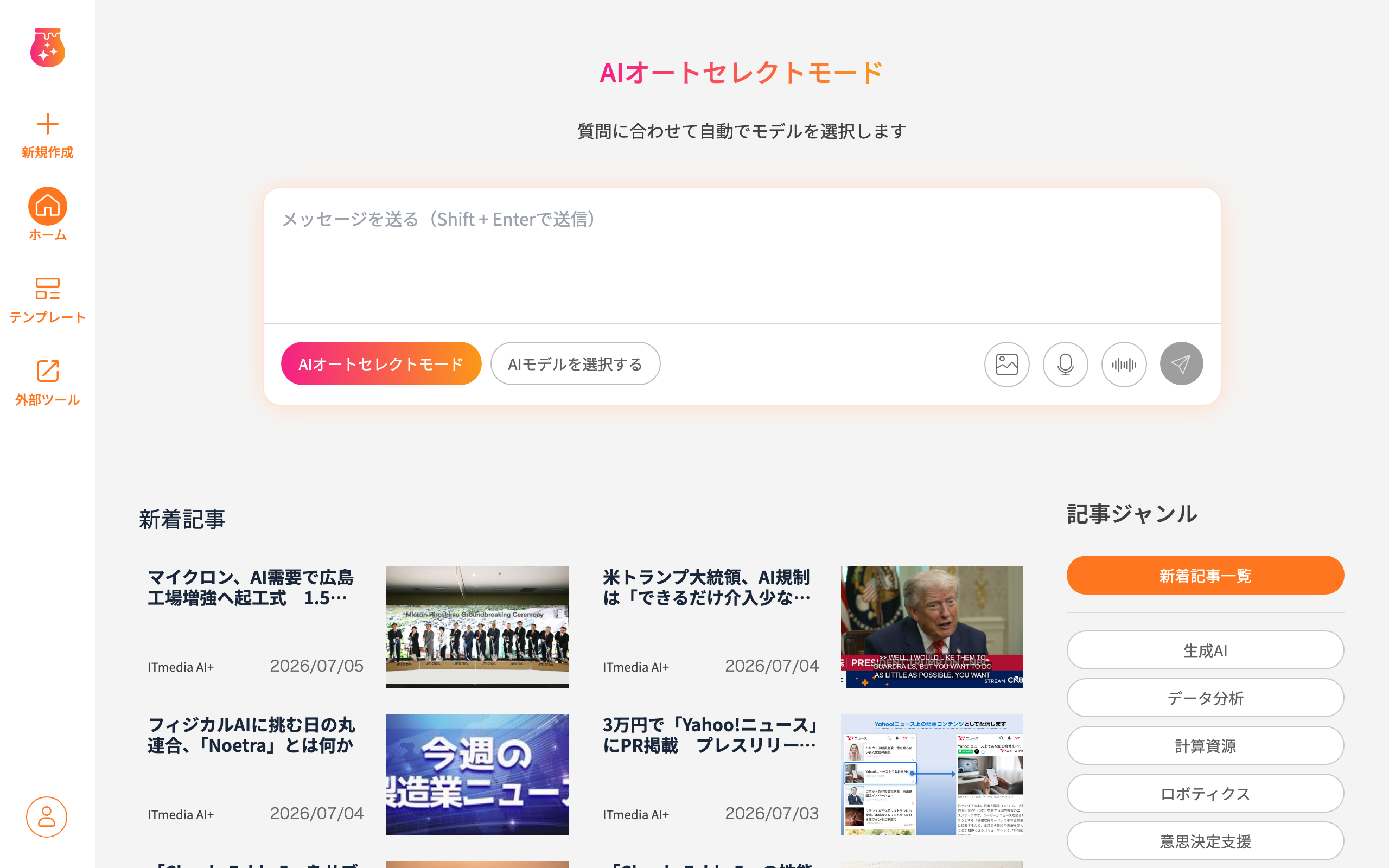Open article フィジカルAIに挑む日の丸連合
1389x868 pixels.
[x=251, y=735]
